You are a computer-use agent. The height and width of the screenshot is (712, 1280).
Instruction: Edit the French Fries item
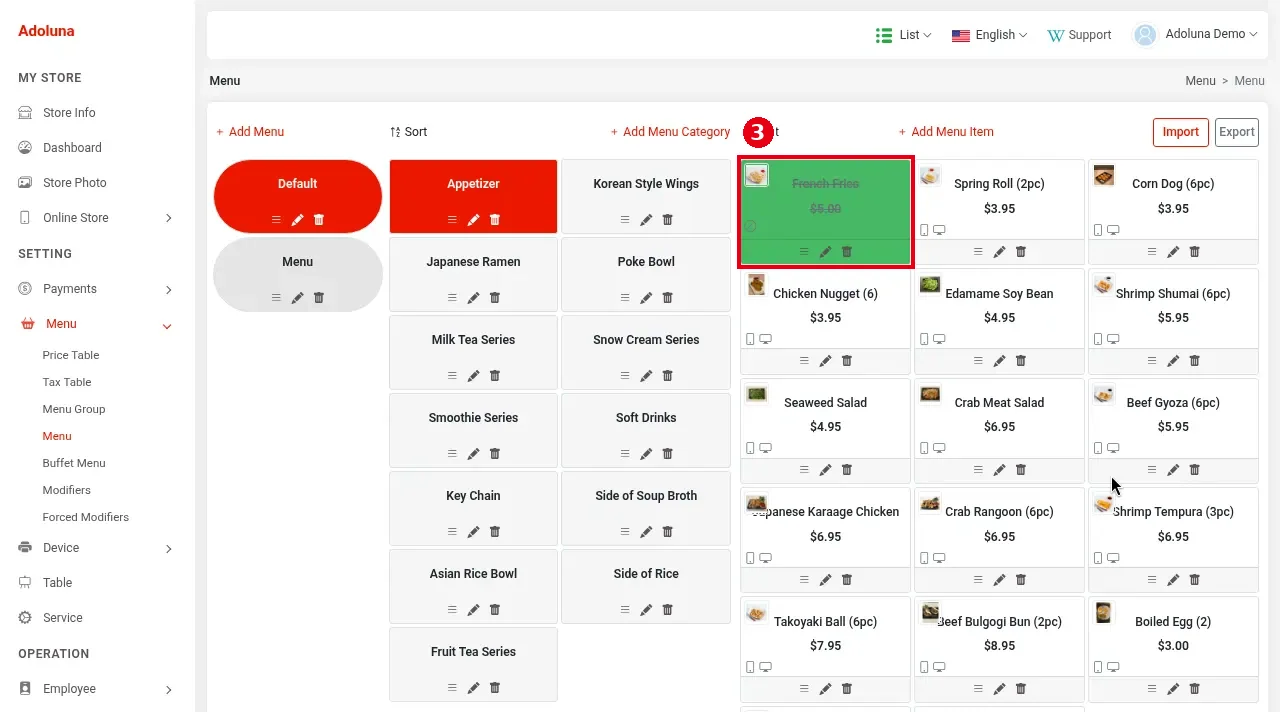(825, 252)
